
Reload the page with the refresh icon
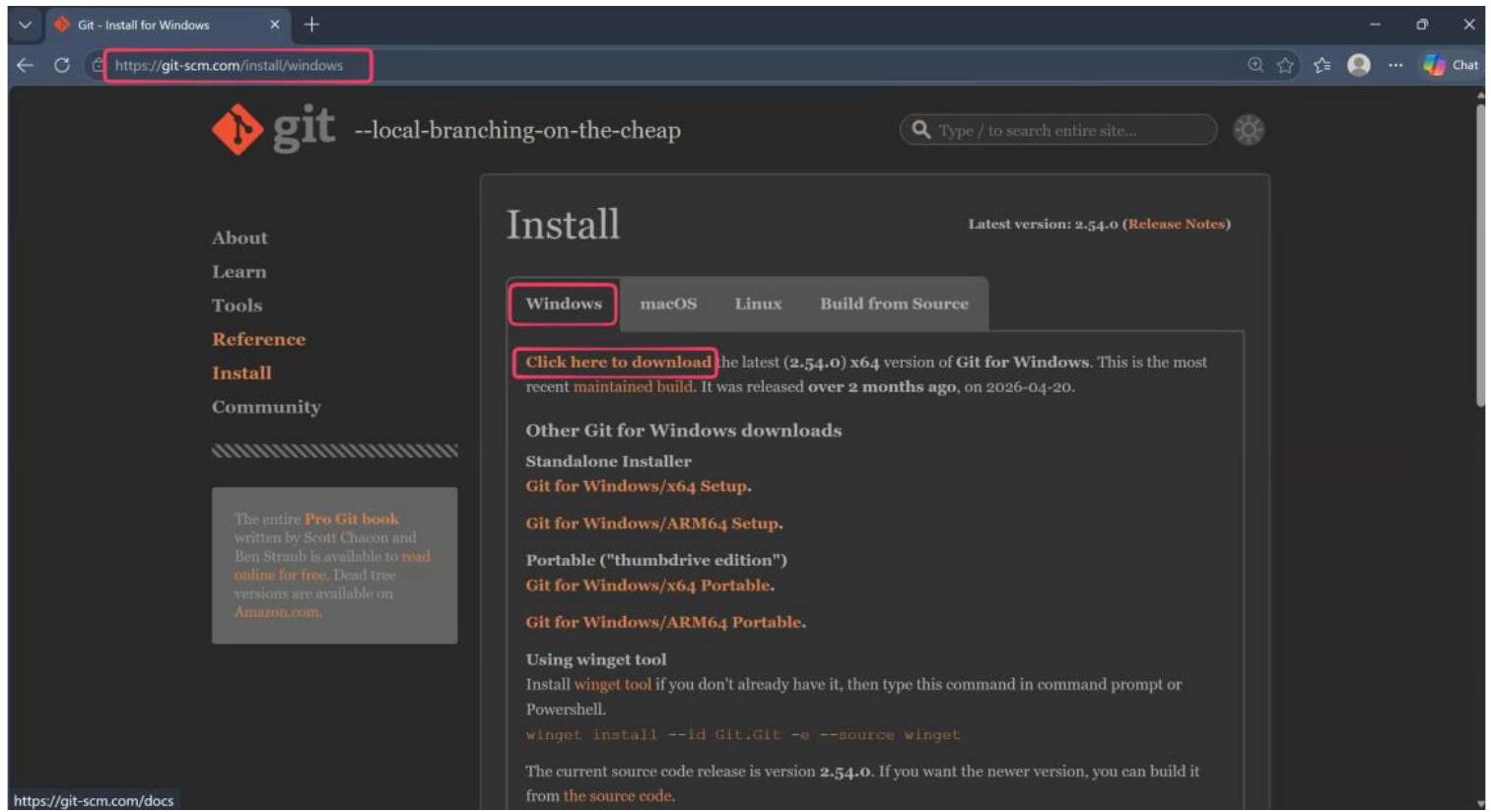click(x=62, y=65)
